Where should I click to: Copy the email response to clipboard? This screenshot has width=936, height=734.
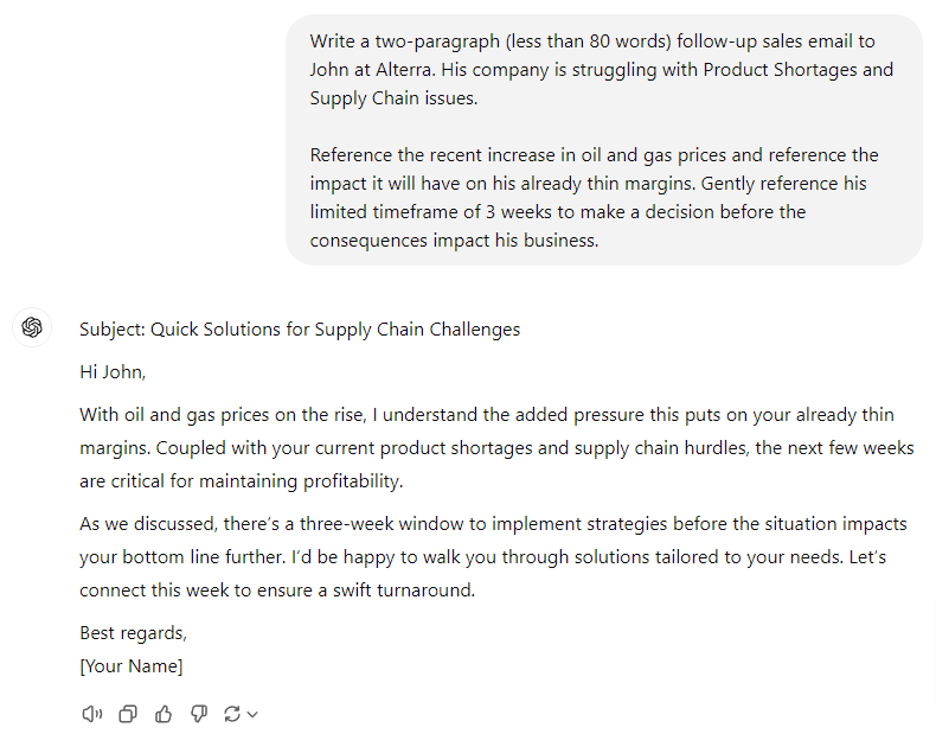[x=127, y=715]
